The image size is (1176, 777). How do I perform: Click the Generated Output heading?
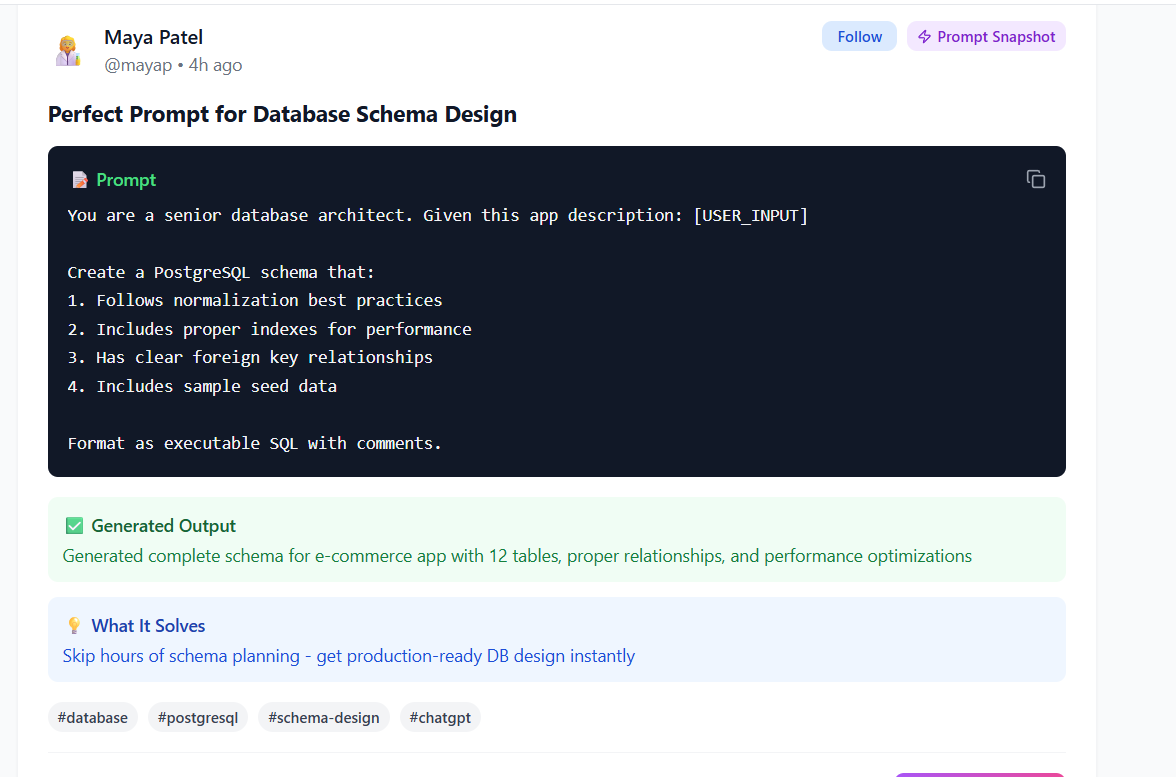click(163, 526)
